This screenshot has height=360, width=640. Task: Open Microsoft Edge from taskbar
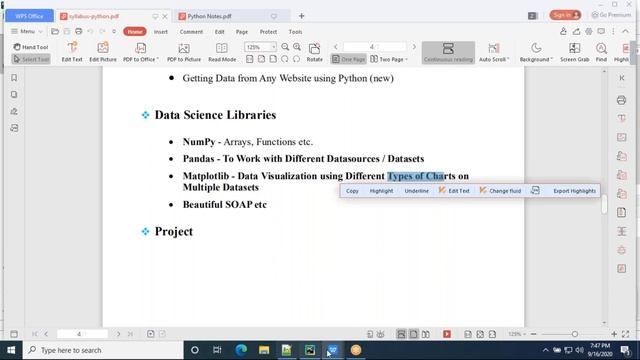coord(241,350)
